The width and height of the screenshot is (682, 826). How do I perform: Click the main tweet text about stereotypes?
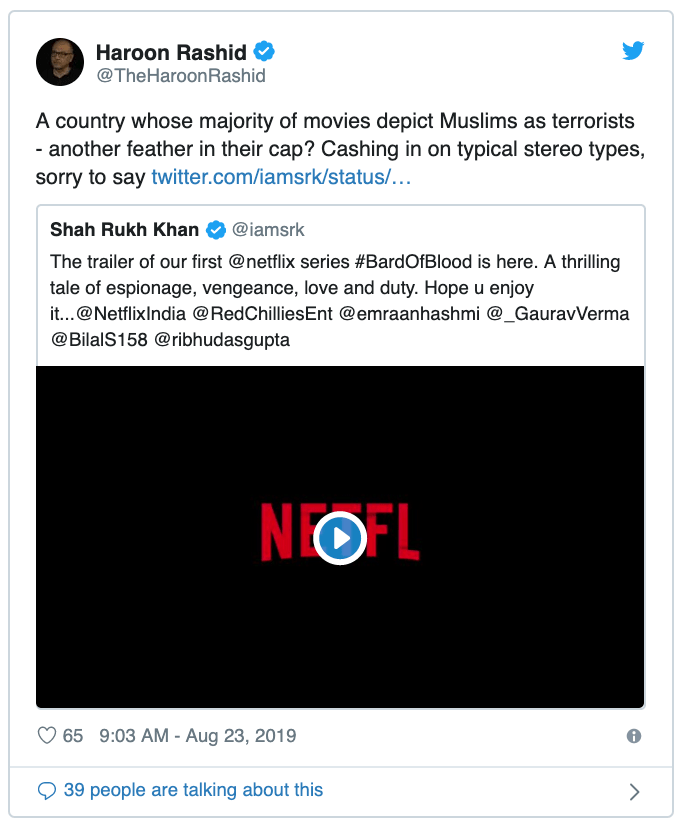(340, 149)
